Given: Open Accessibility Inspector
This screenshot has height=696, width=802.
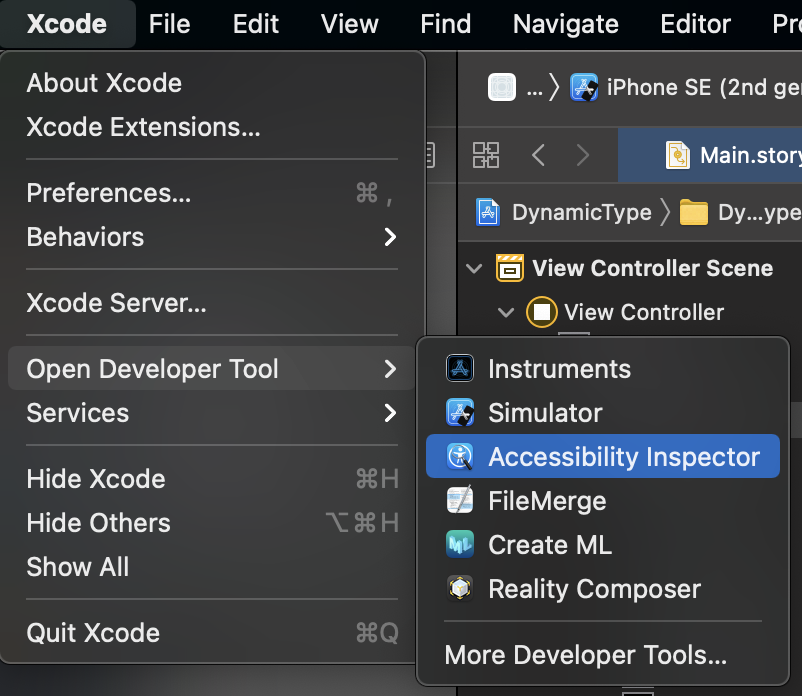Looking at the screenshot, I should (603, 456).
